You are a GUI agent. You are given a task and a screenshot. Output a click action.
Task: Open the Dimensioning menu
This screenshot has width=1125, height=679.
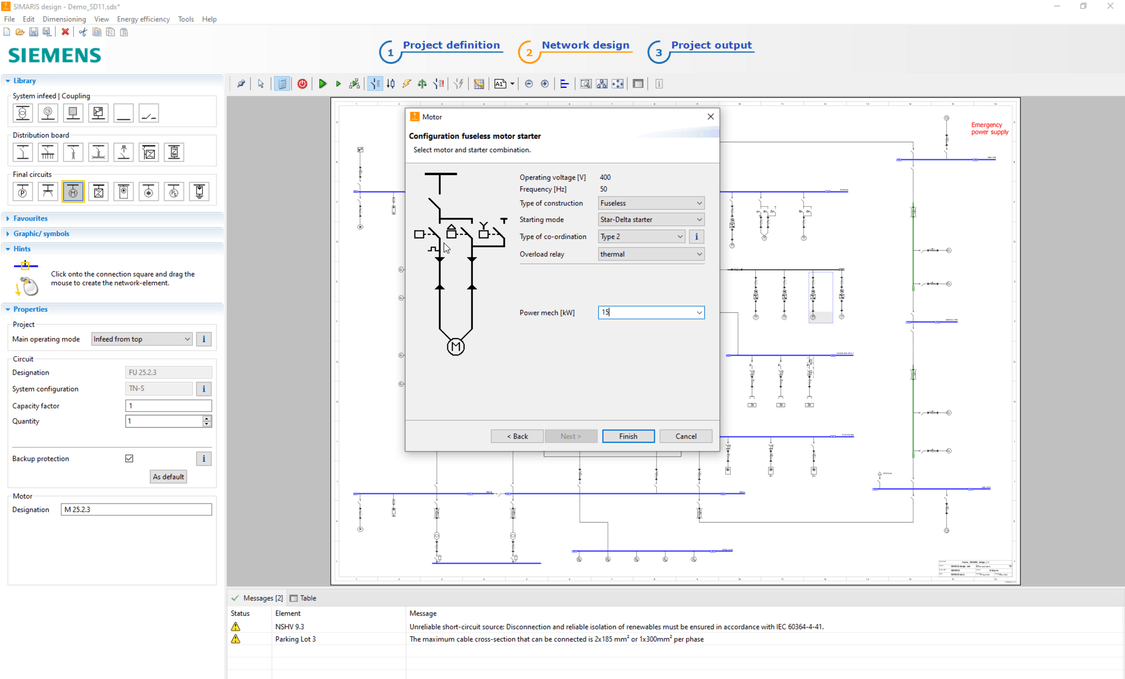pyautogui.click(x=64, y=19)
